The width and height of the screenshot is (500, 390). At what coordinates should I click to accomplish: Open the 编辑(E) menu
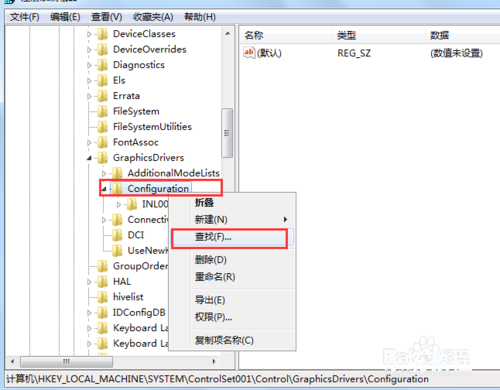tap(65, 17)
